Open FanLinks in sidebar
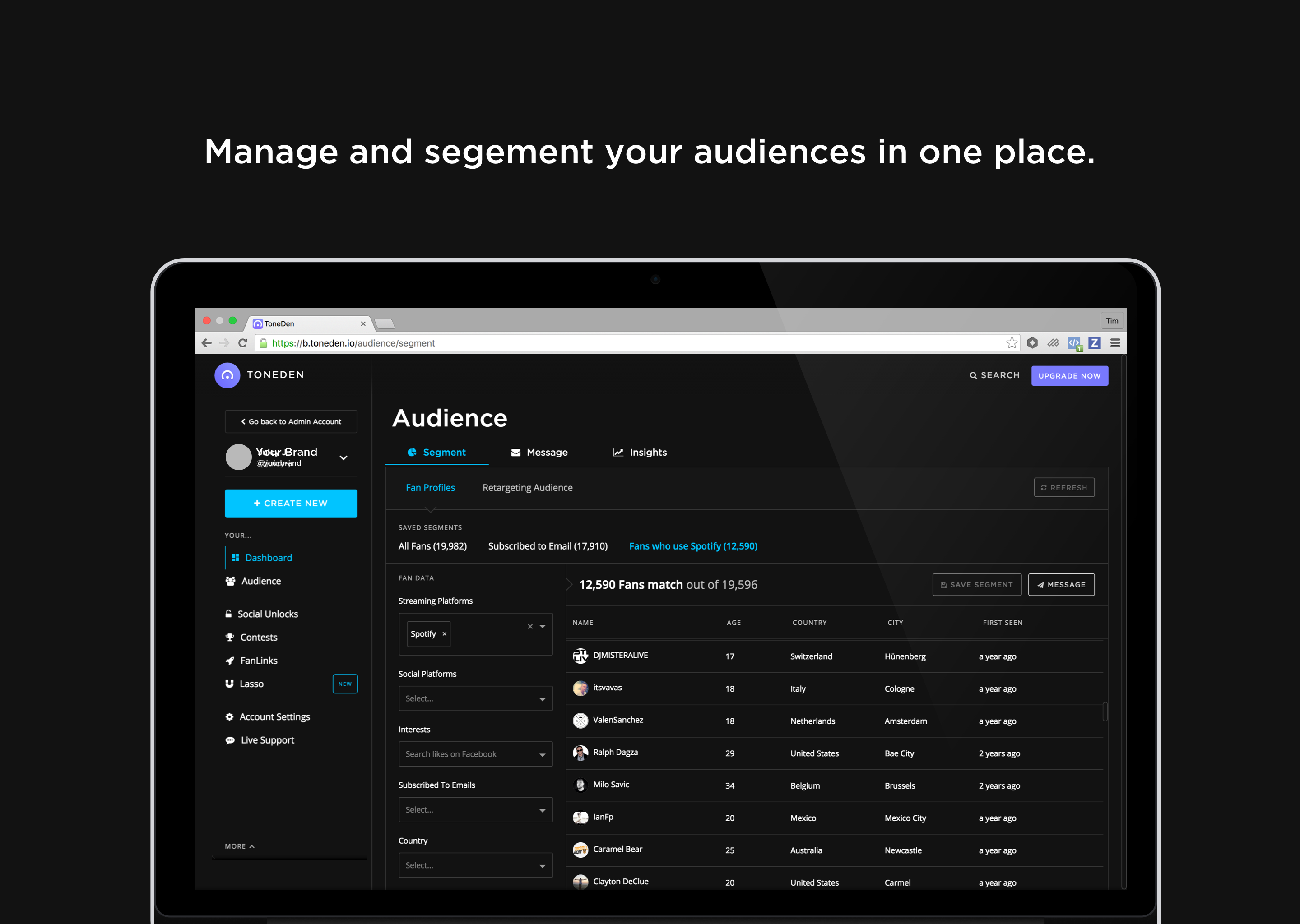 (258, 661)
